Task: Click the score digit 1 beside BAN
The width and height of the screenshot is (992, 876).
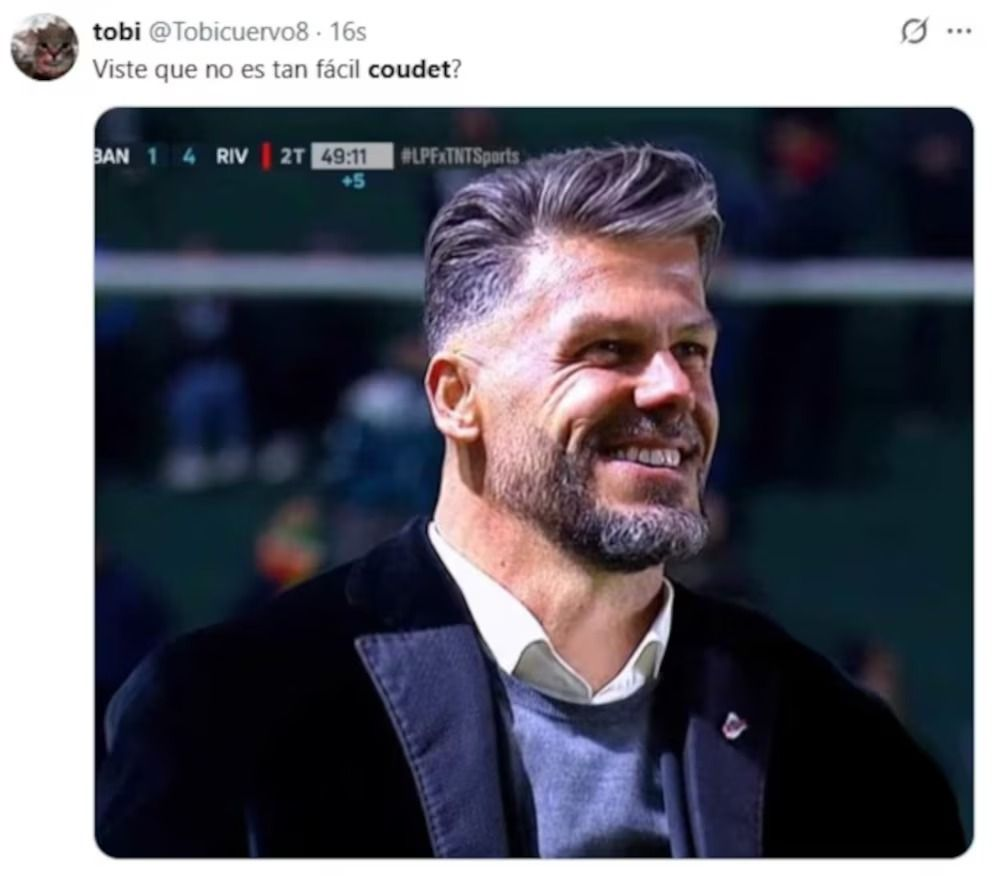Action: click(152, 156)
